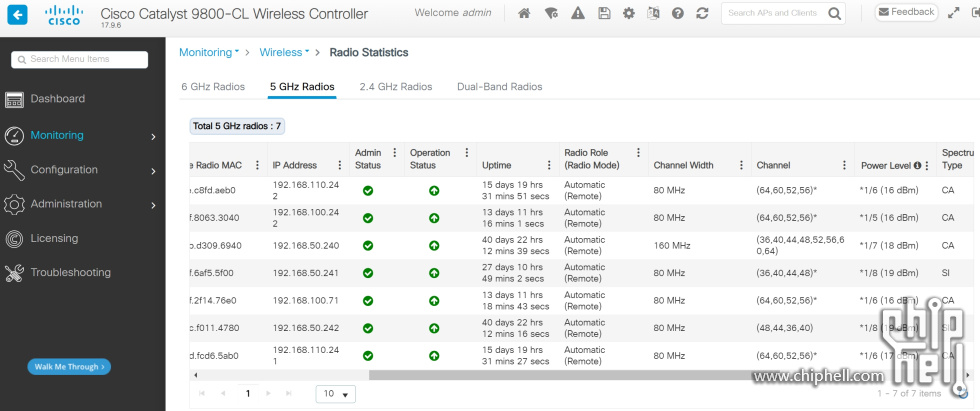This screenshot has height=411, width=980.
Task: Open Channel column options menu
Action: tap(844, 166)
